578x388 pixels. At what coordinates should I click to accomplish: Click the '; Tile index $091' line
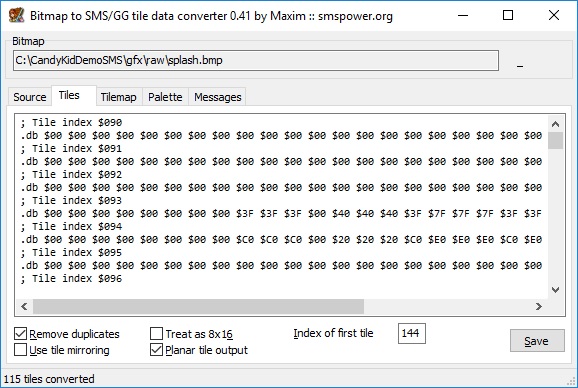tap(71, 148)
